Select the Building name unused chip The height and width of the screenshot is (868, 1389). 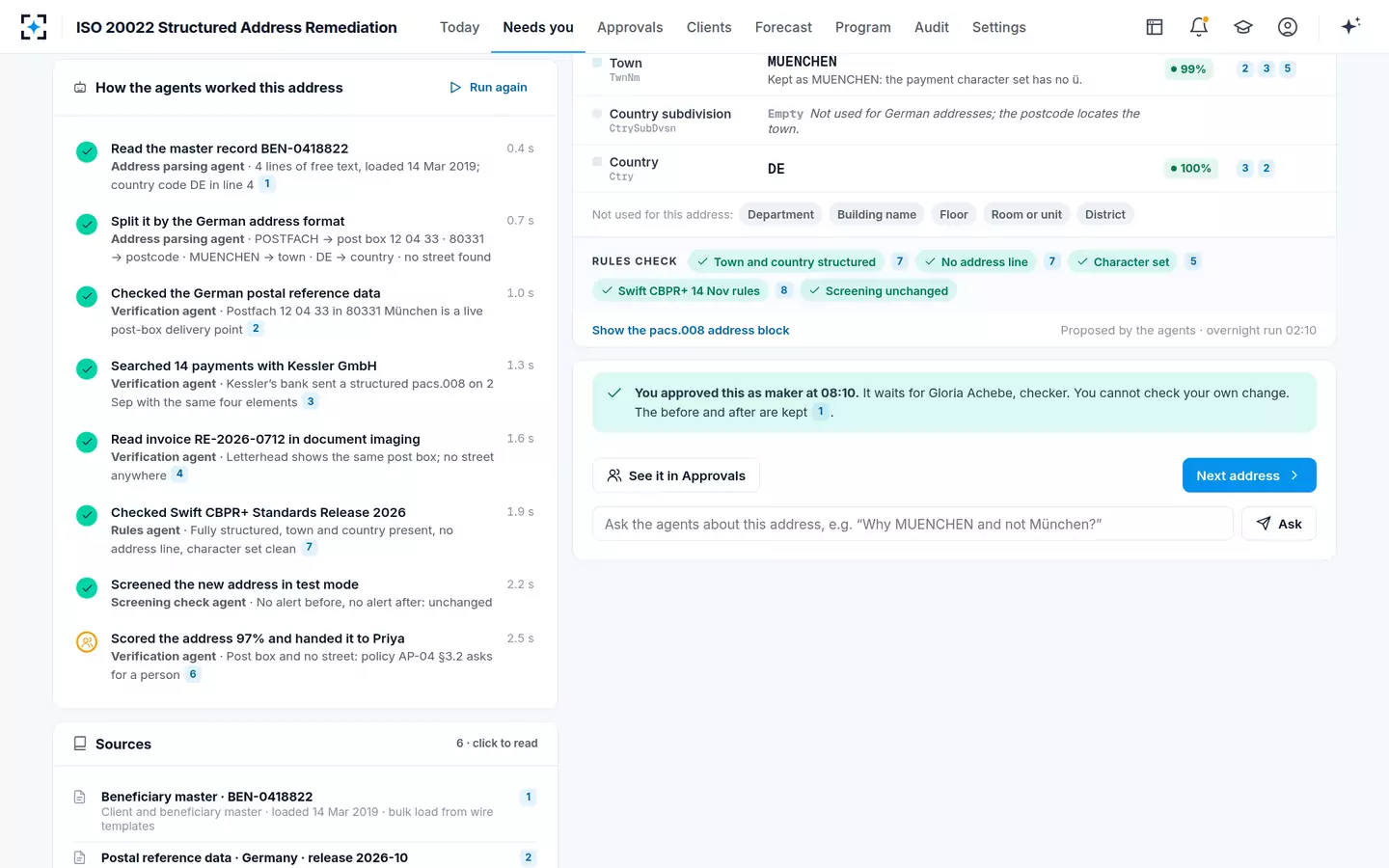pyautogui.click(x=877, y=214)
